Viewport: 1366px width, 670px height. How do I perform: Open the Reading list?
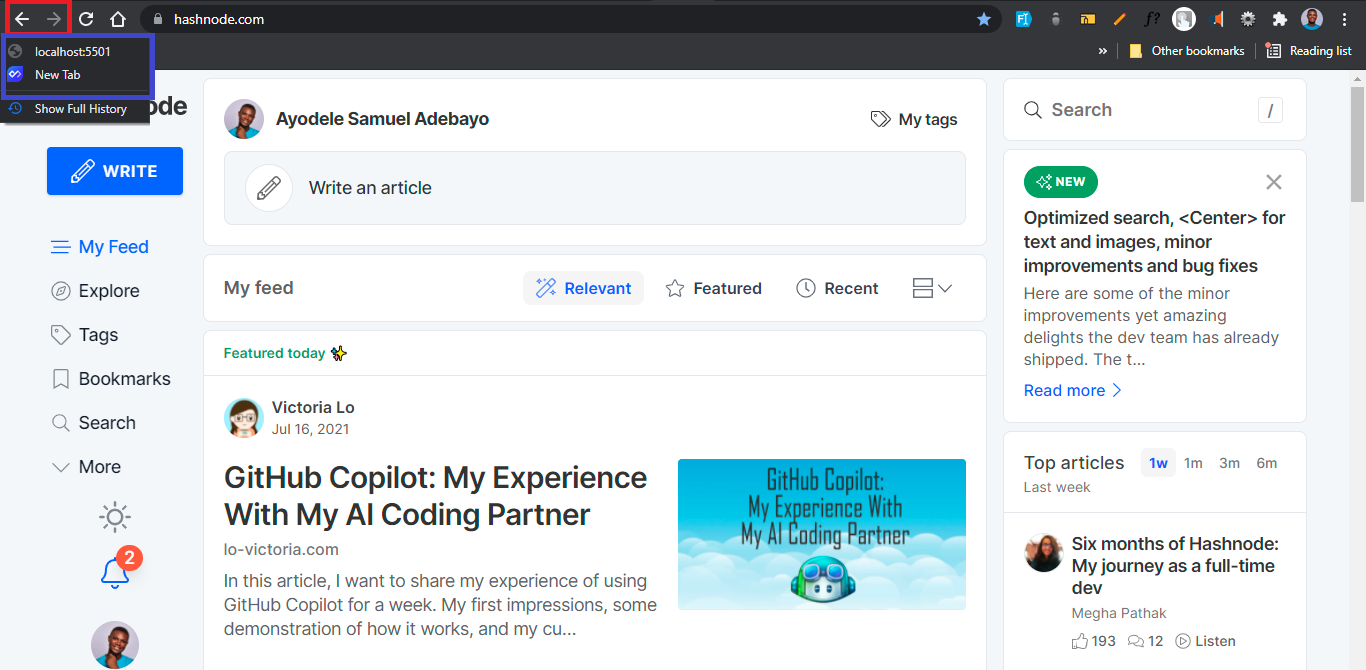[x=1309, y=51]
